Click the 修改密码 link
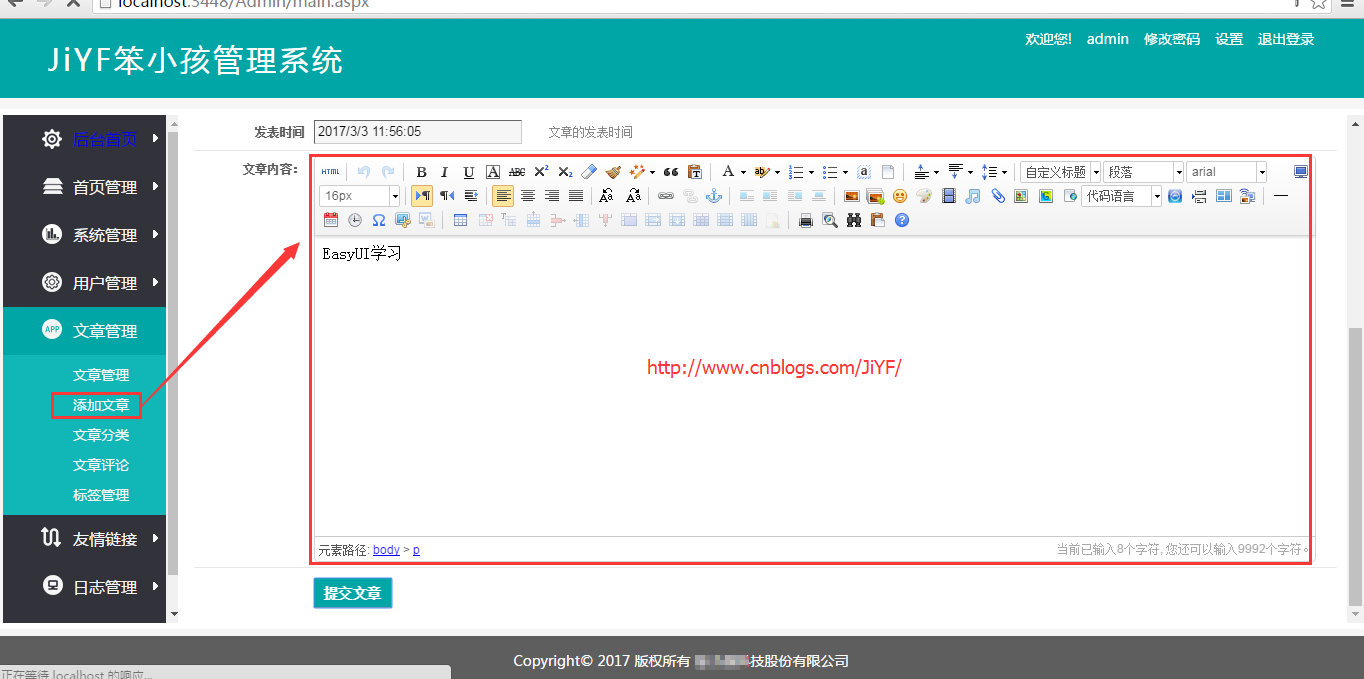Screen dimensions: 1364x679 pos(1172,39)
